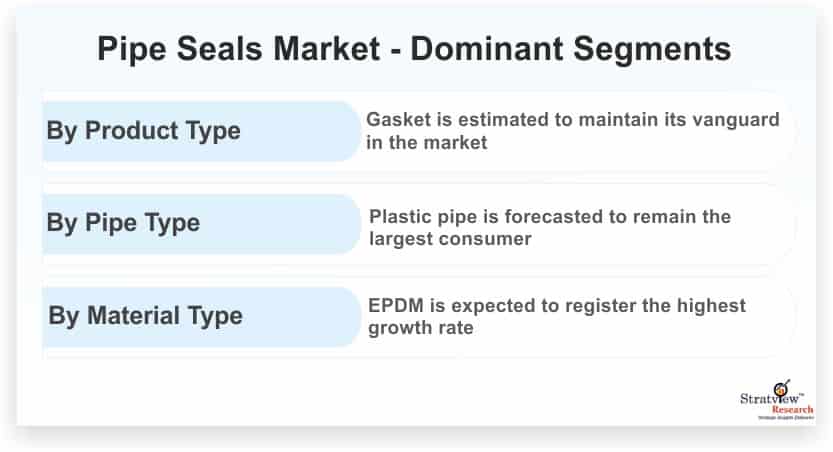
Task: Click the phrase largest consumer
Action: point(450,239)
